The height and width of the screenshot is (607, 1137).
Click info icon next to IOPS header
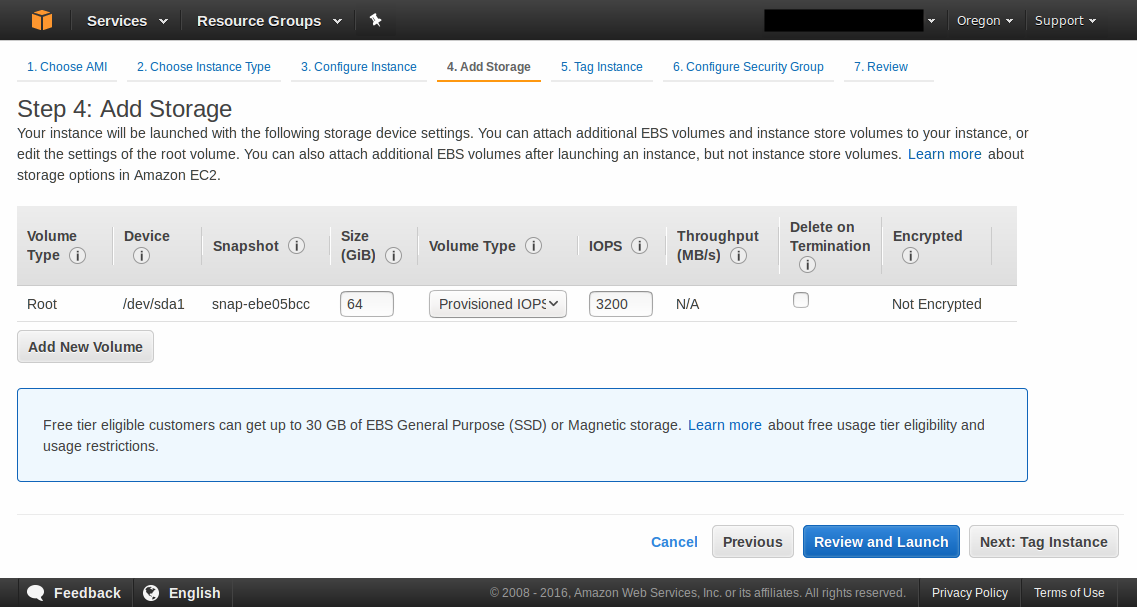pyautogui.click(x=640, y=246)
